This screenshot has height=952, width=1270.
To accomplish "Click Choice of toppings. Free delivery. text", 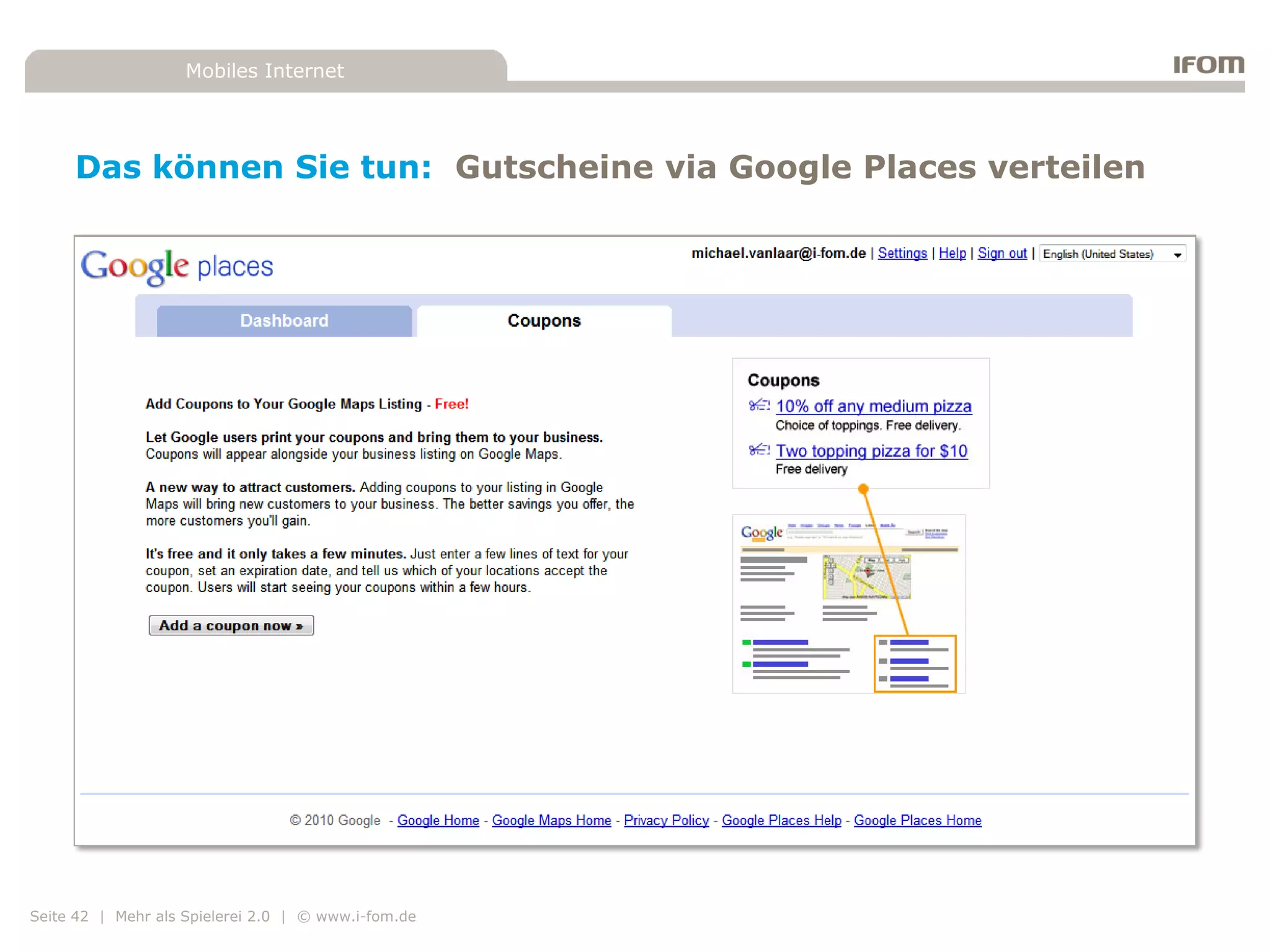I will (868, 426).
